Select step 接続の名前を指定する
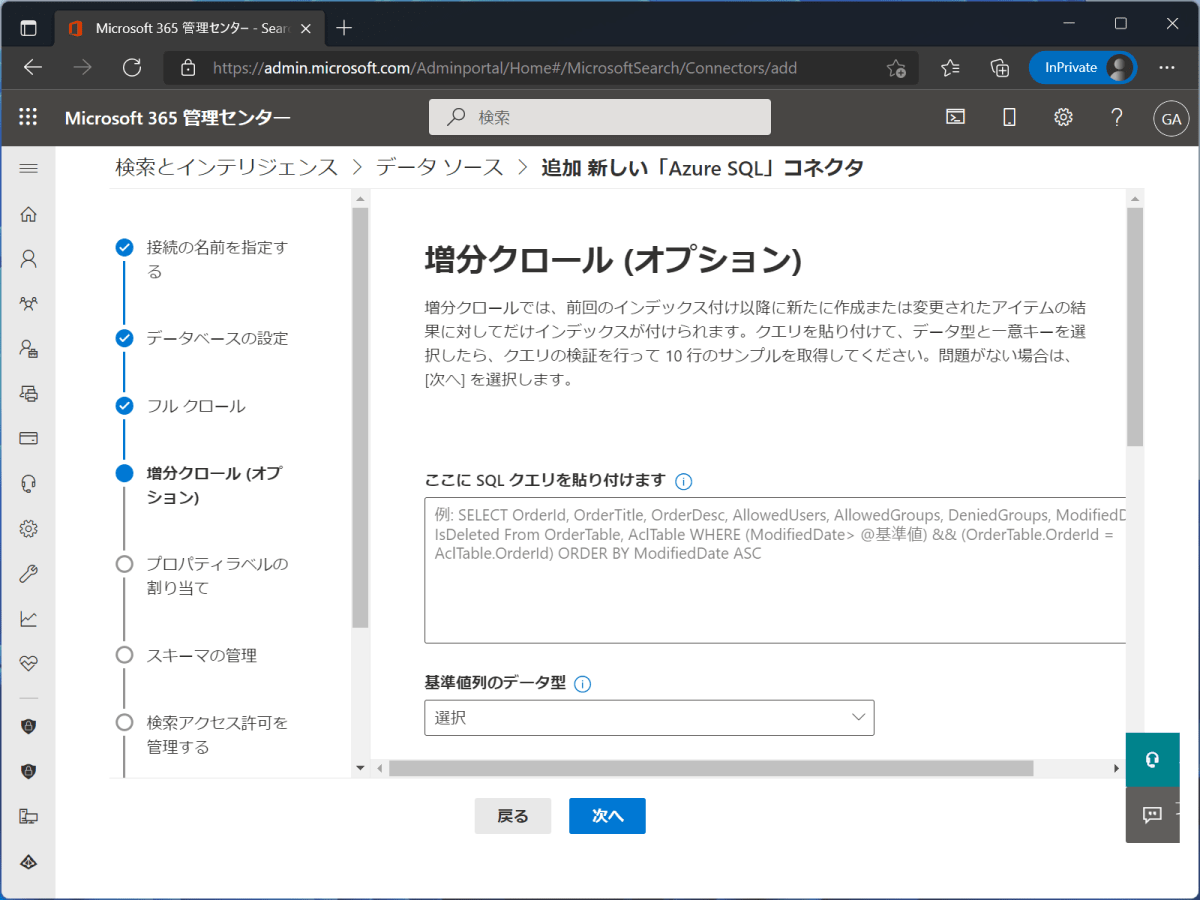Viewport: 1200px width, 900px height. pos(215,259)
